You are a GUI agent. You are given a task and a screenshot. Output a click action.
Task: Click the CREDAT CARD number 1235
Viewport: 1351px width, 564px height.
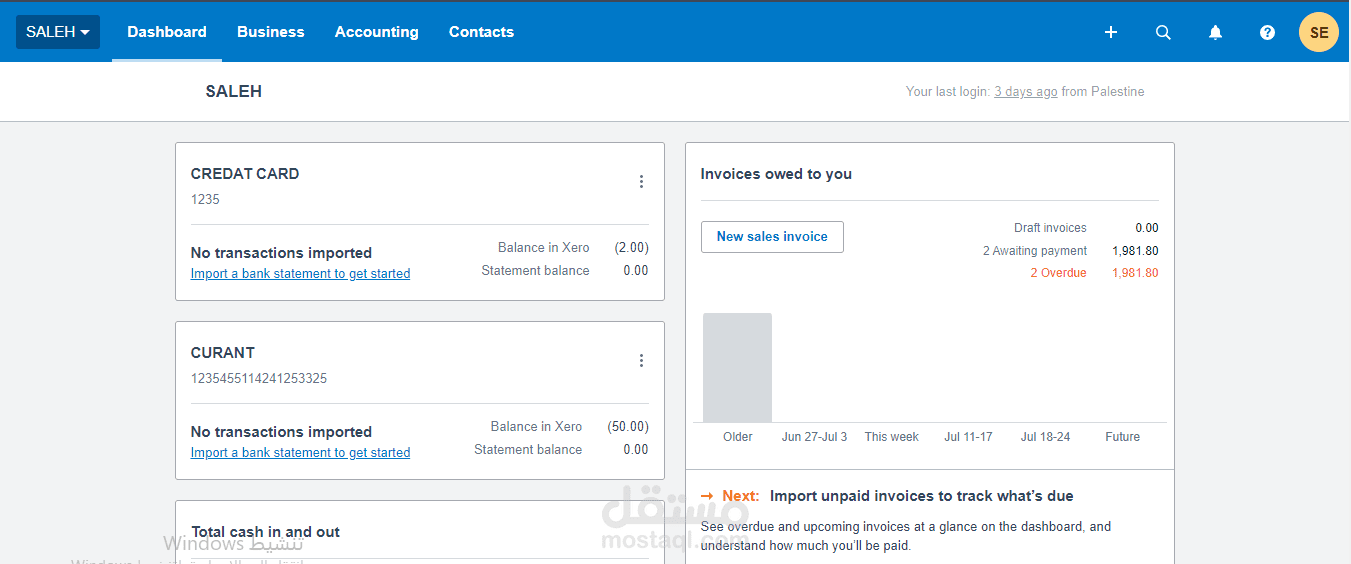tap(205, 200)
